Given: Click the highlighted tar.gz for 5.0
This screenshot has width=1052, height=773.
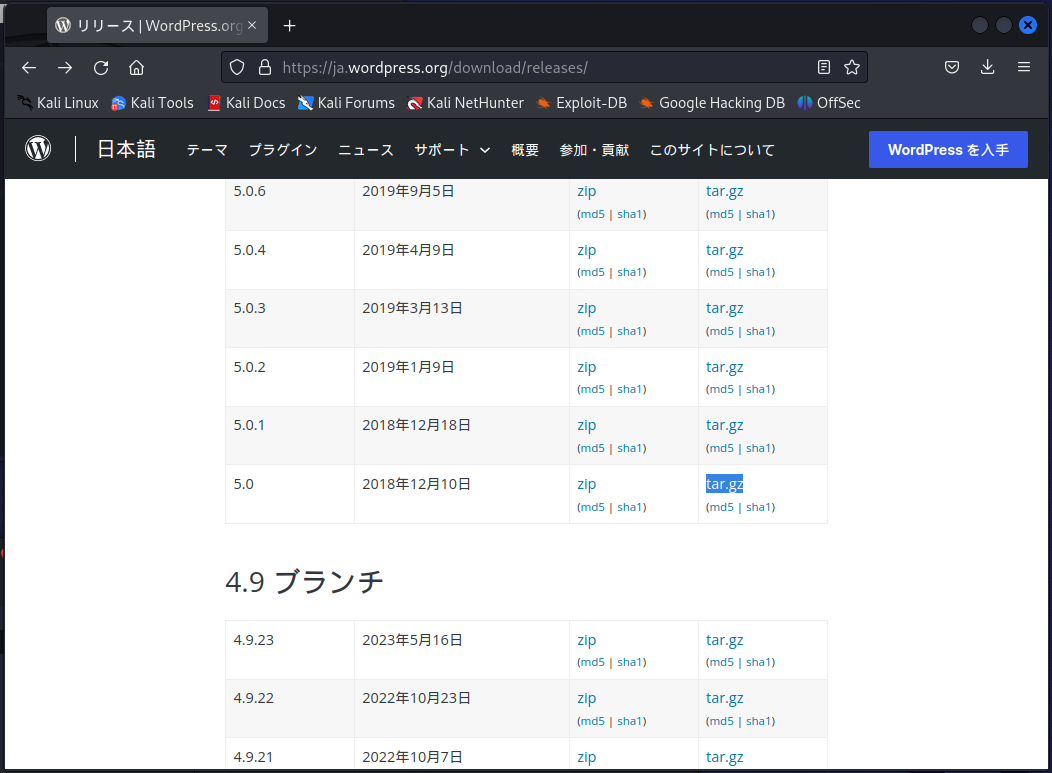Looking at the screenshot, I should [x=725, y=484].
